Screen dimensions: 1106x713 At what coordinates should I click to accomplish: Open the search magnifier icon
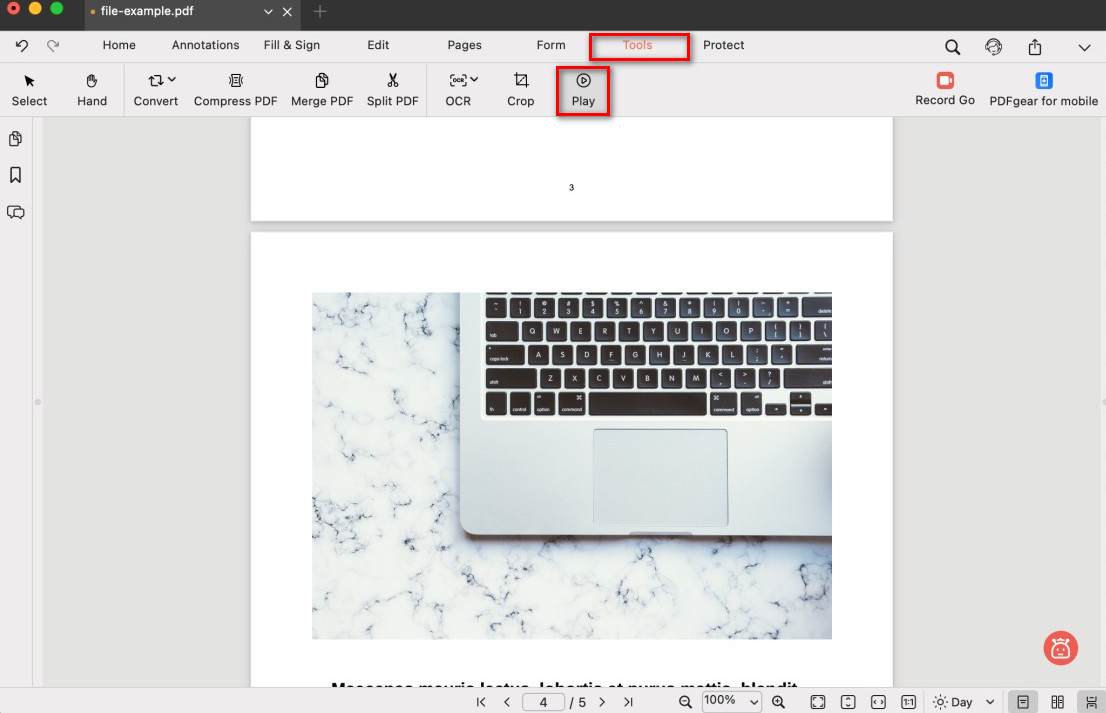coord(952,47)
